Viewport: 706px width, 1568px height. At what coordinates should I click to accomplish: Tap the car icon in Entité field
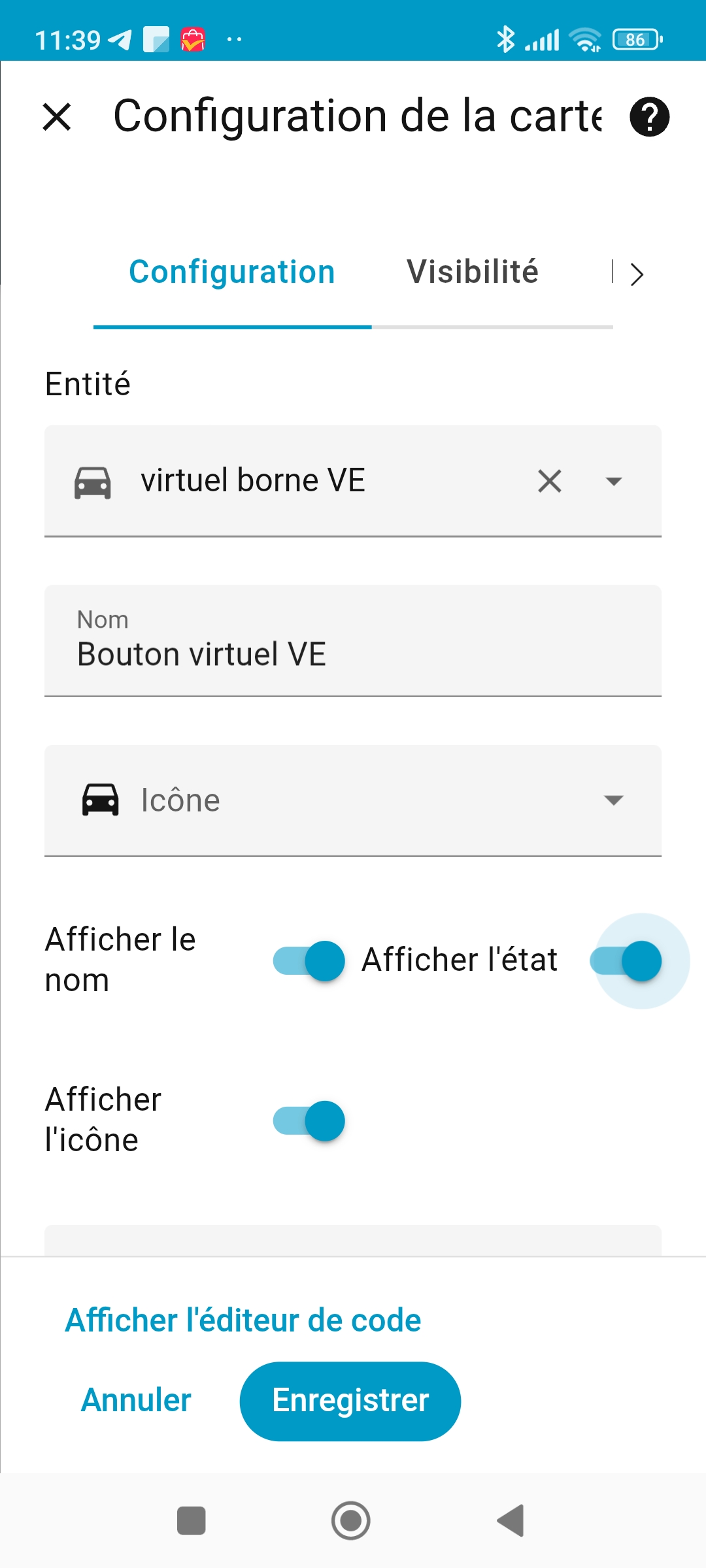point(93,483)
